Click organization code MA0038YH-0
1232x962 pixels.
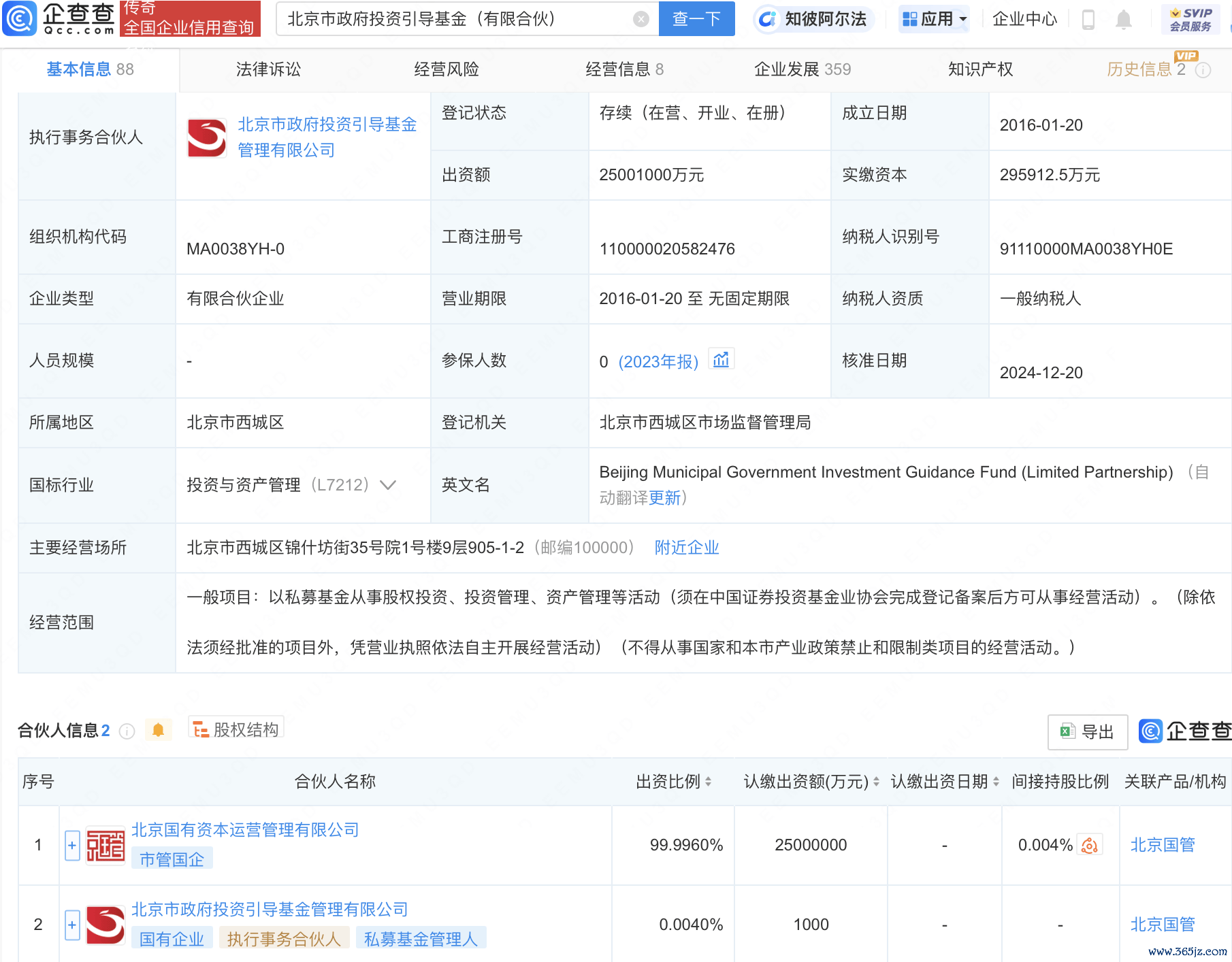236,249
